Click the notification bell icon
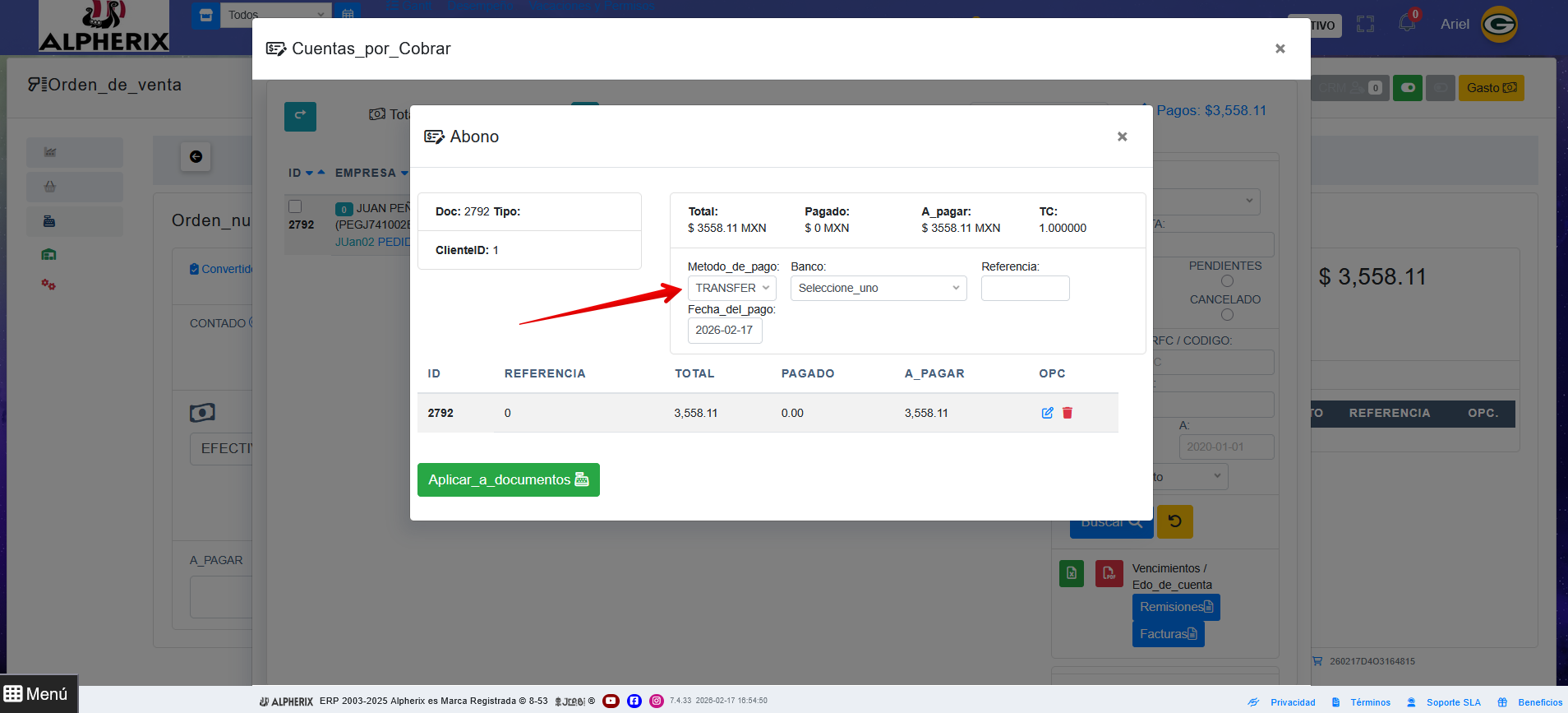This screenshot has height=713, width=1568. 1407,23
